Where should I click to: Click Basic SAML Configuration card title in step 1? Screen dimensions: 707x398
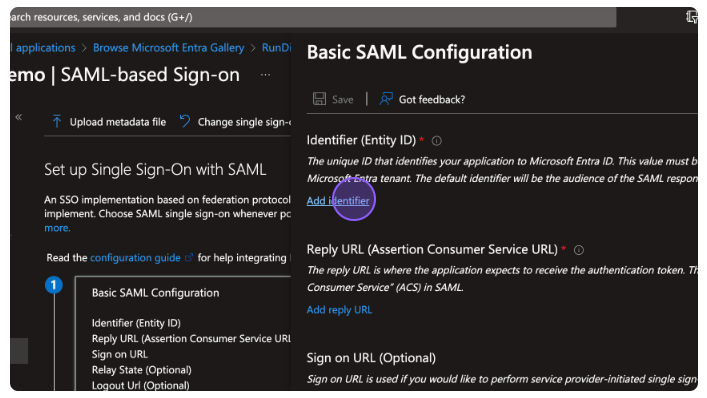(156, 293)
